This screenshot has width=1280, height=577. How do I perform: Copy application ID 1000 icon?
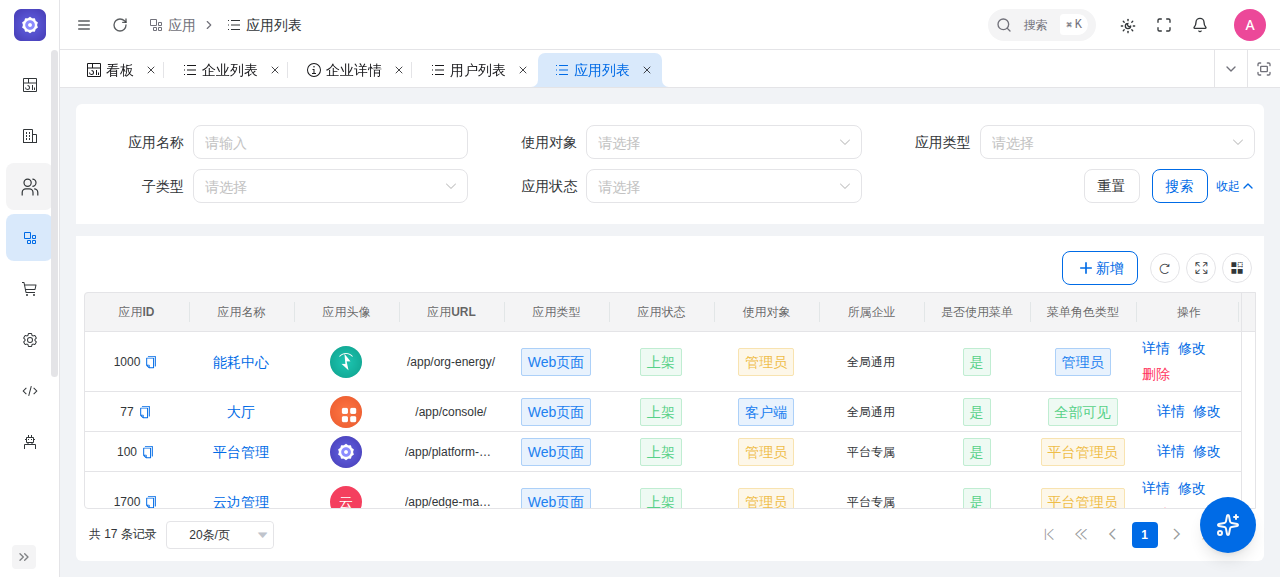[x=152, y=362]
